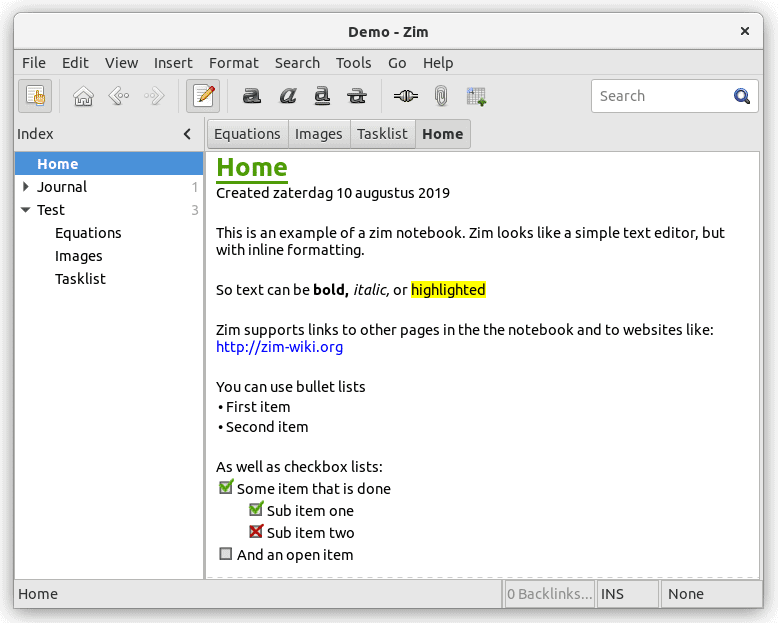Viewport: 778px width, 623px height.
Task: Click the italic word in the text
Action: tap(371, 290)
